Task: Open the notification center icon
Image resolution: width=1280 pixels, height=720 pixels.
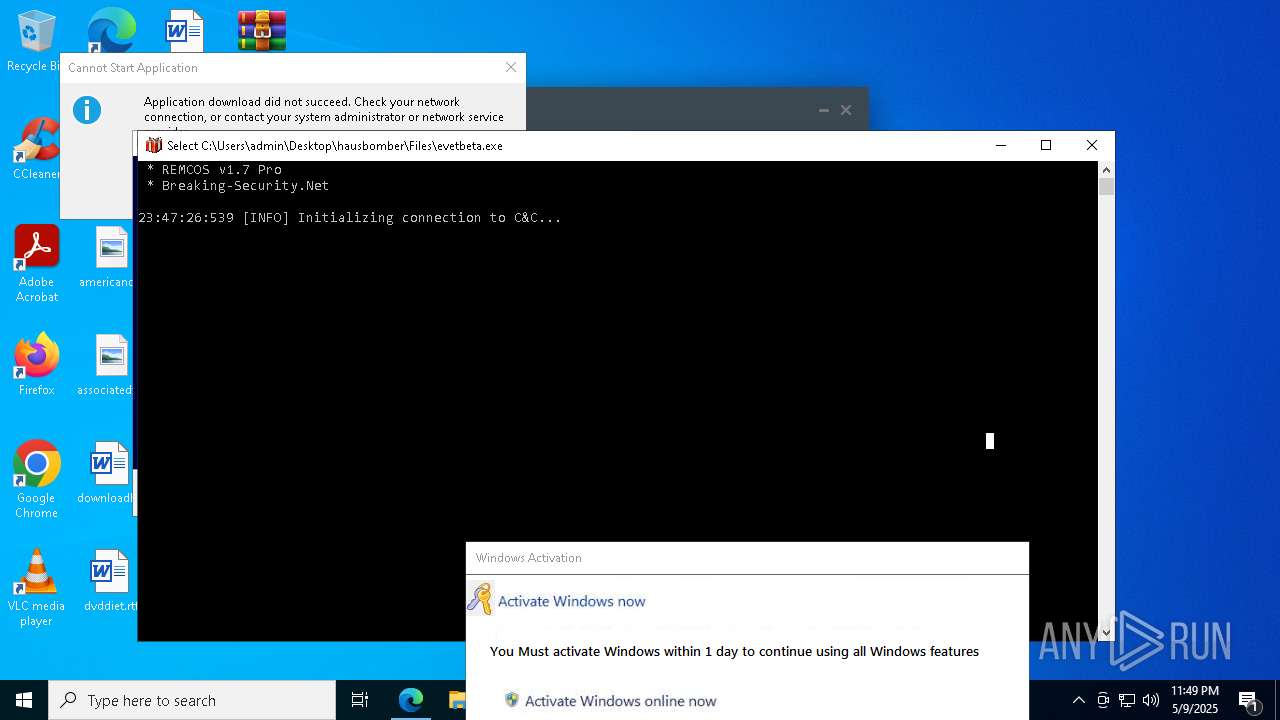Action: [x=1249, y=700]
